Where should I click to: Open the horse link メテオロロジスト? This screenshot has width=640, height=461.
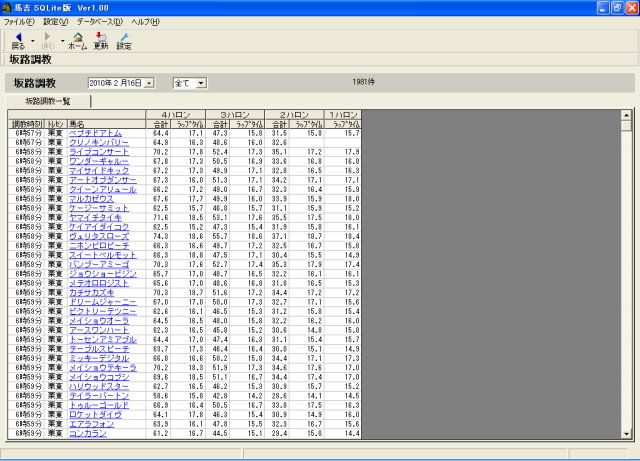tap(99, 283)
